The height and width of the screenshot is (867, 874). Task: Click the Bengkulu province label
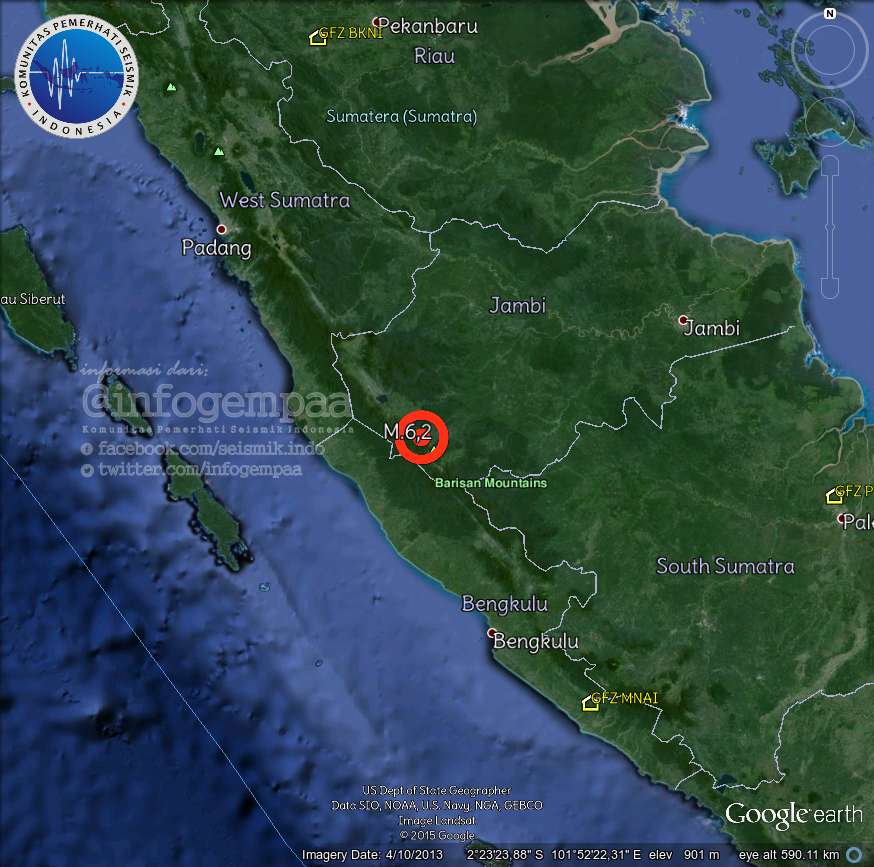click(504, 604)
